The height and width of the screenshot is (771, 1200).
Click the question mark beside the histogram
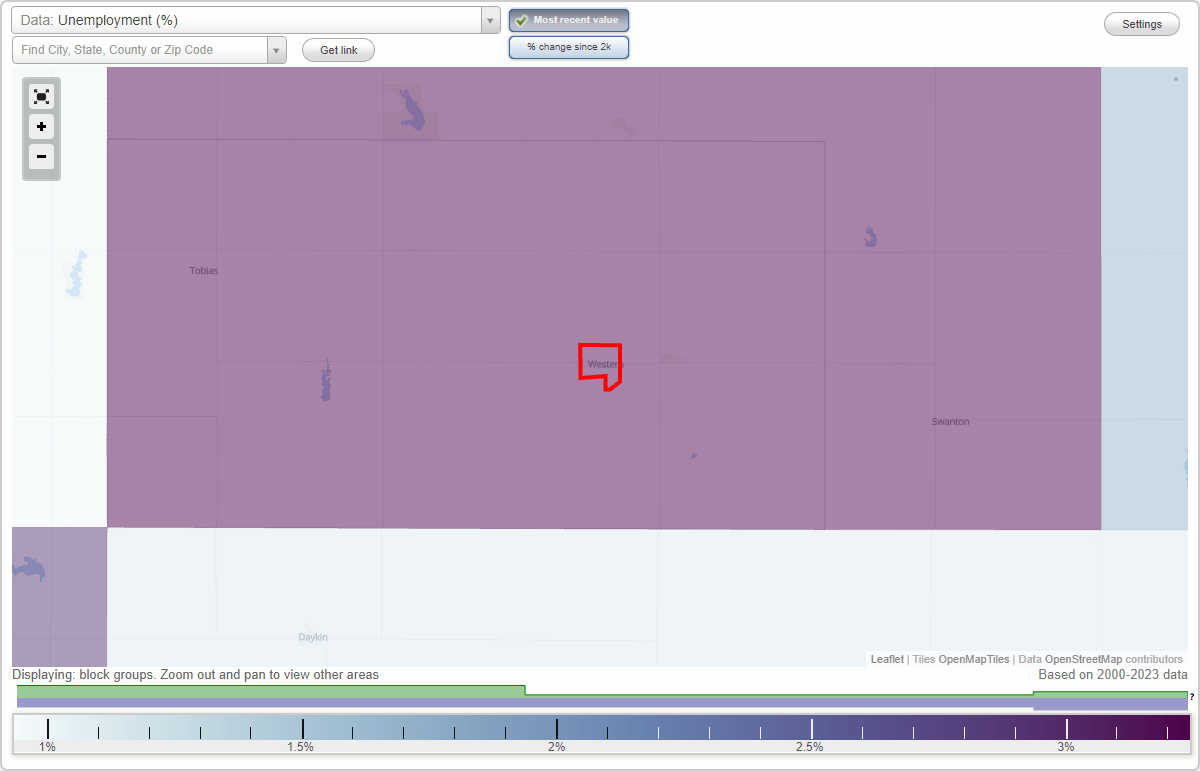click(x=1192, y=697)
